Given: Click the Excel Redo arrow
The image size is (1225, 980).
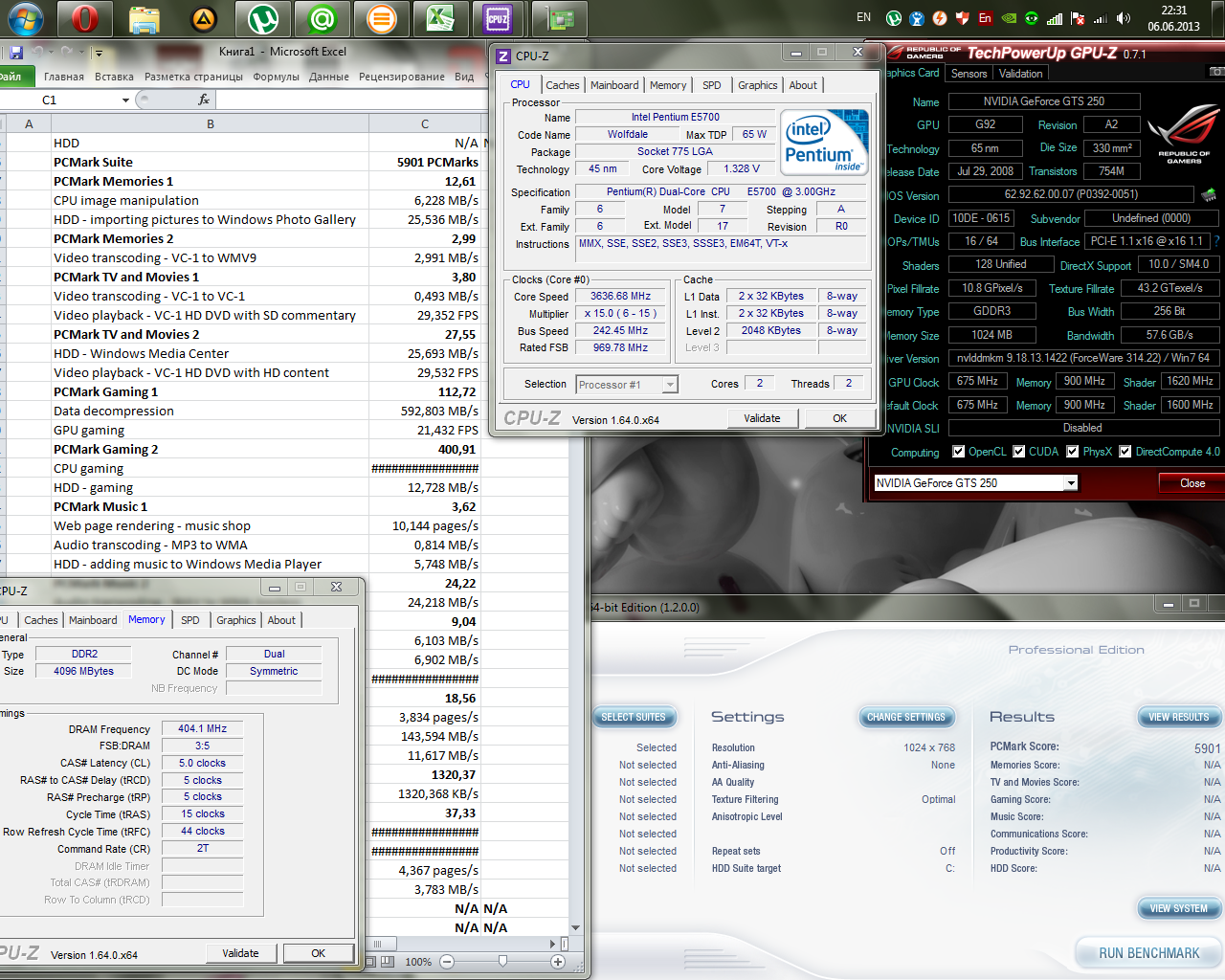Looking at the screenshot, I should click(x=65, y=53).
